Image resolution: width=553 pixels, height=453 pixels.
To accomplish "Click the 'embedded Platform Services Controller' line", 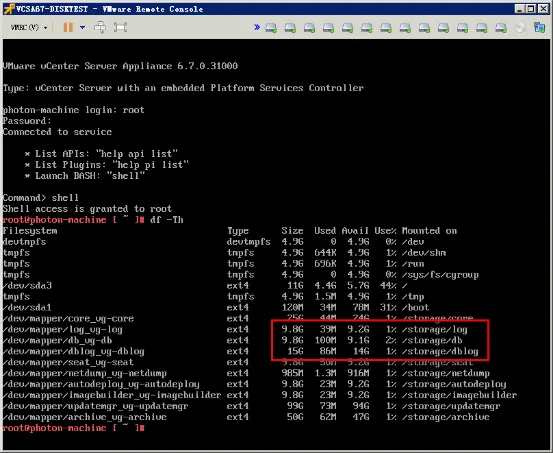I will pyautogui.click(x=183, y=88).
